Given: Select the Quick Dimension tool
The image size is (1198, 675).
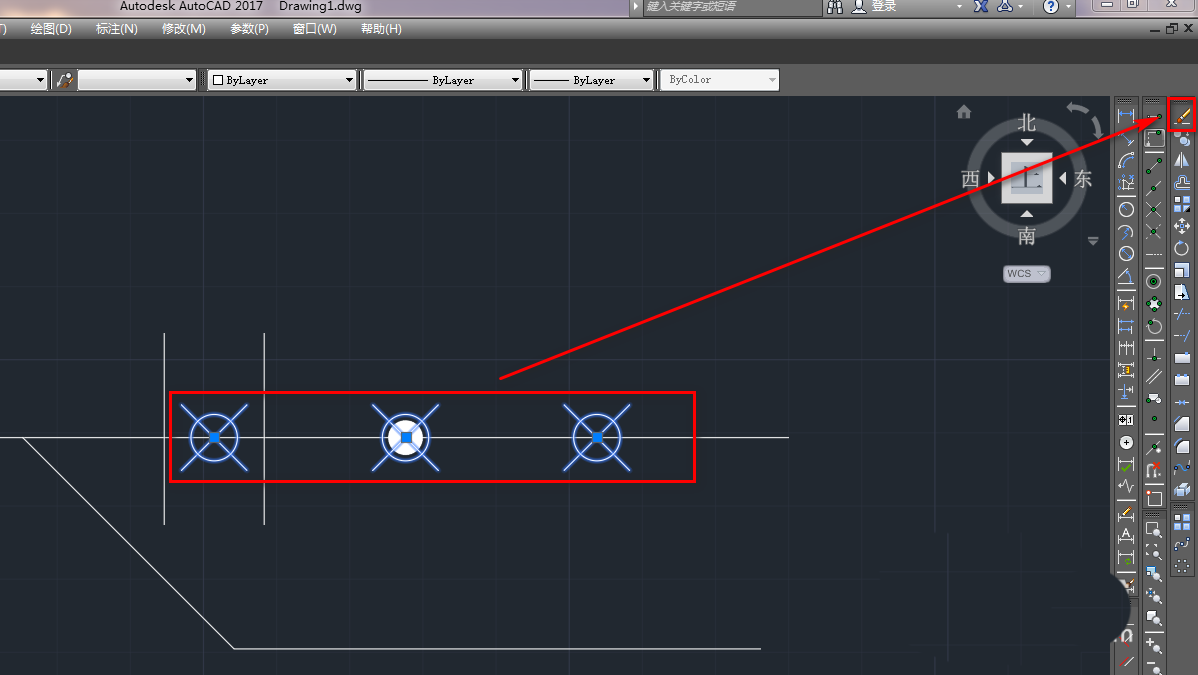Looking at the screenshot, I should click(x=1126, y=303).
